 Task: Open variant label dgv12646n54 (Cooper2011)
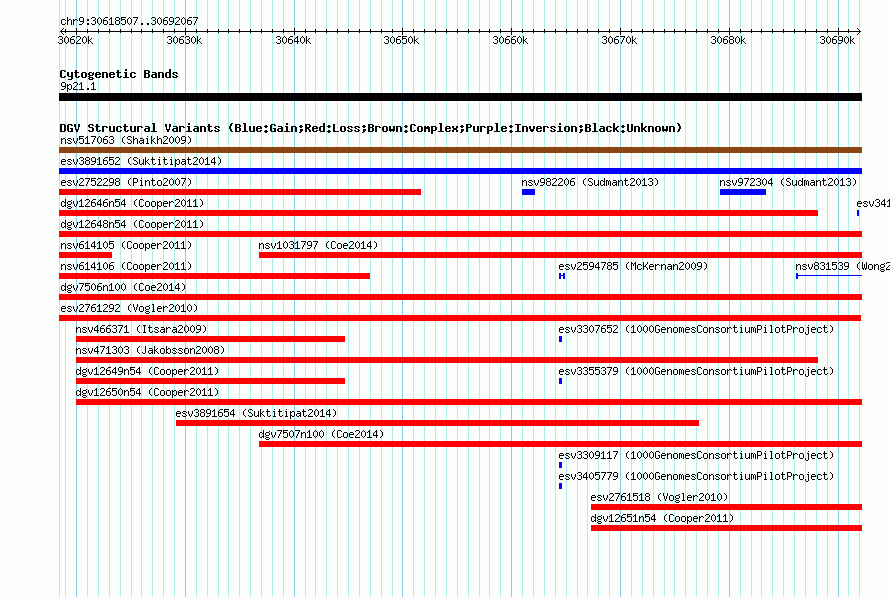click(x=132, y=203)
